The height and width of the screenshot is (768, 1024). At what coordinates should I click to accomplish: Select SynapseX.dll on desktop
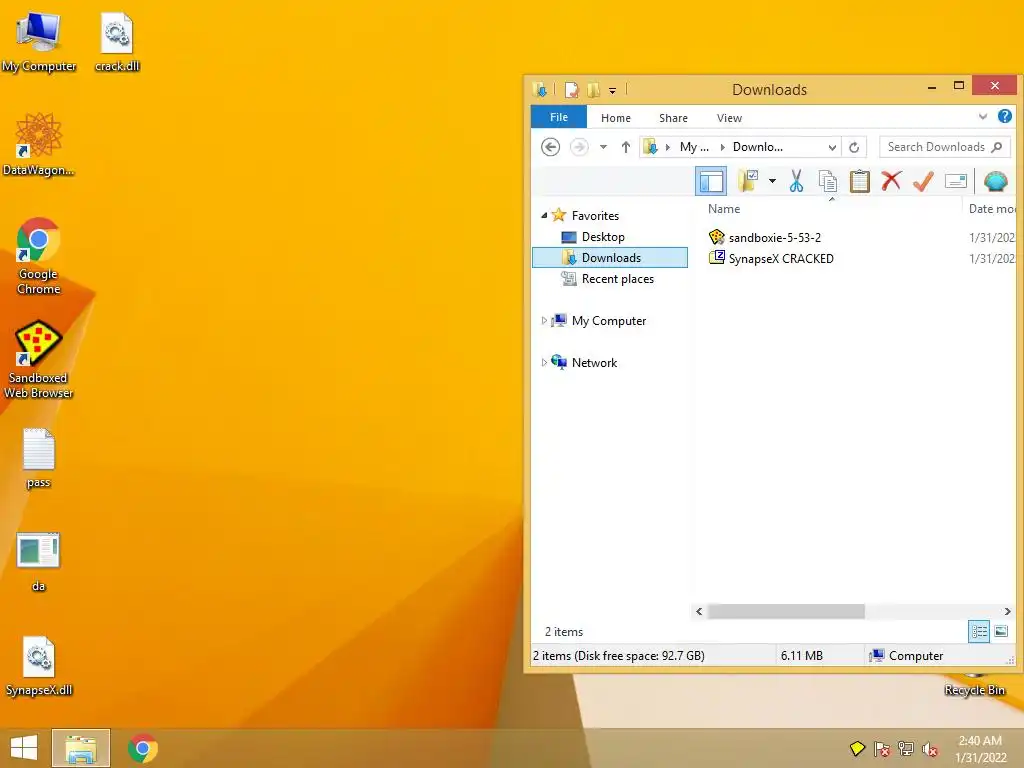(x=39, y=666)
